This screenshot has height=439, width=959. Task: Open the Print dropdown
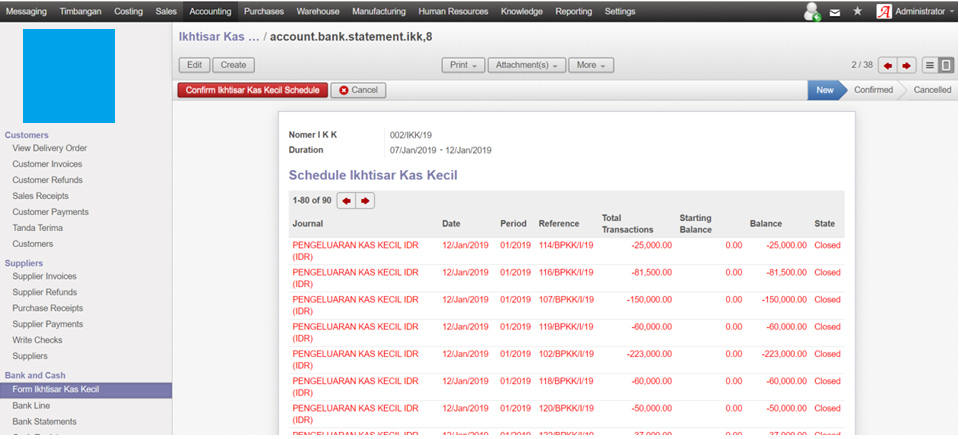(462, 65)
